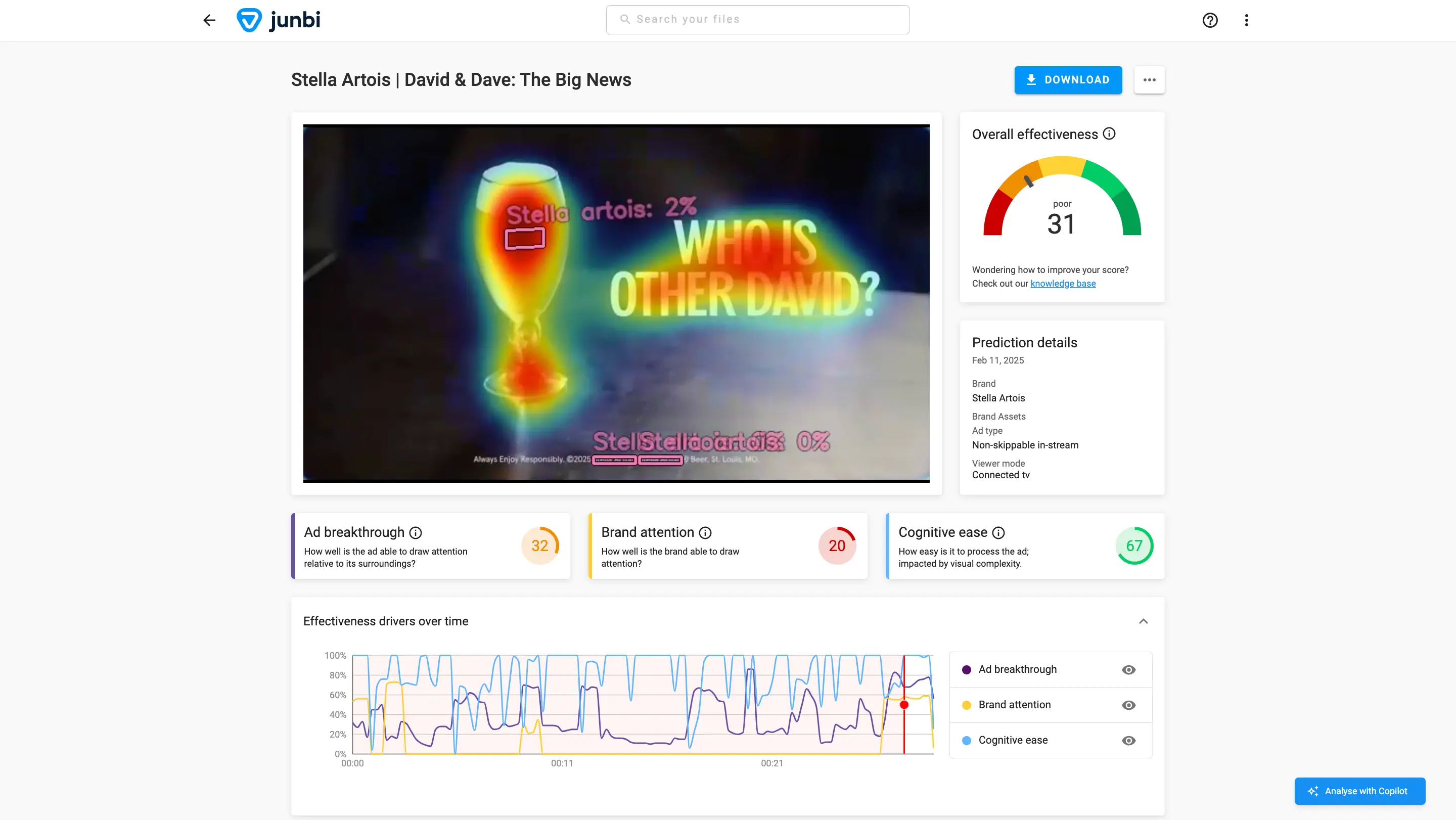Image resolution: width=1456 pixels, height=820 pixels.
Task: Click Cognitive ease info icon
Action: (x=999, y=532)
